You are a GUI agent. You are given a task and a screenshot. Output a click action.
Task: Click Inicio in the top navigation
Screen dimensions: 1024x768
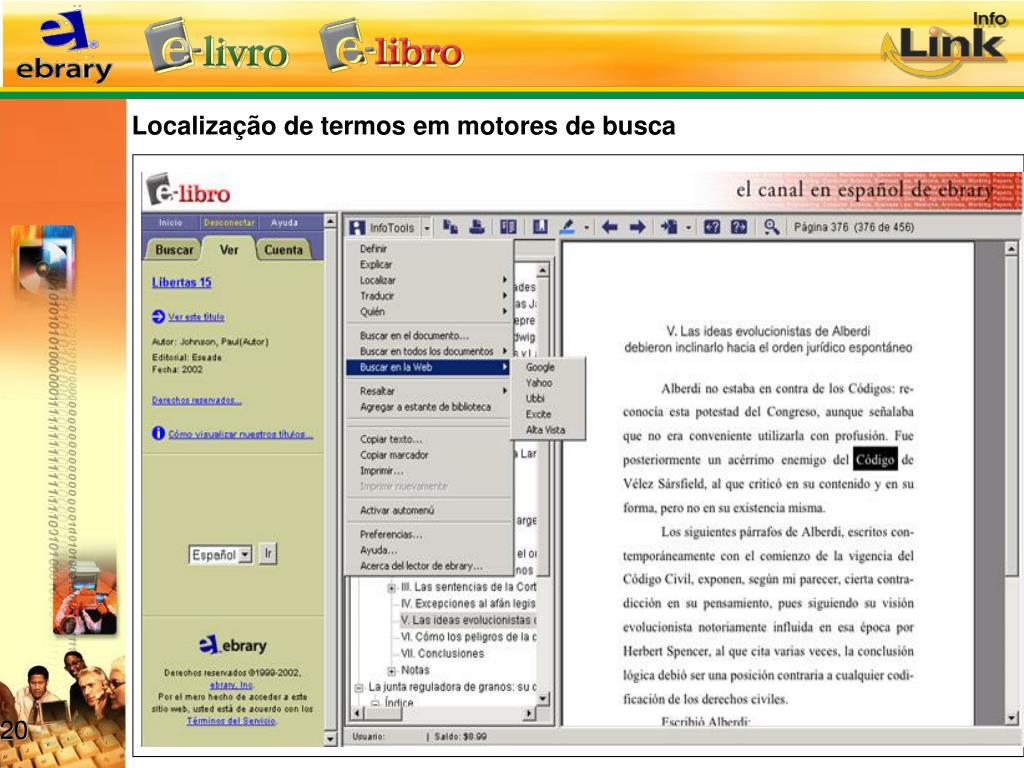point(170,223)
